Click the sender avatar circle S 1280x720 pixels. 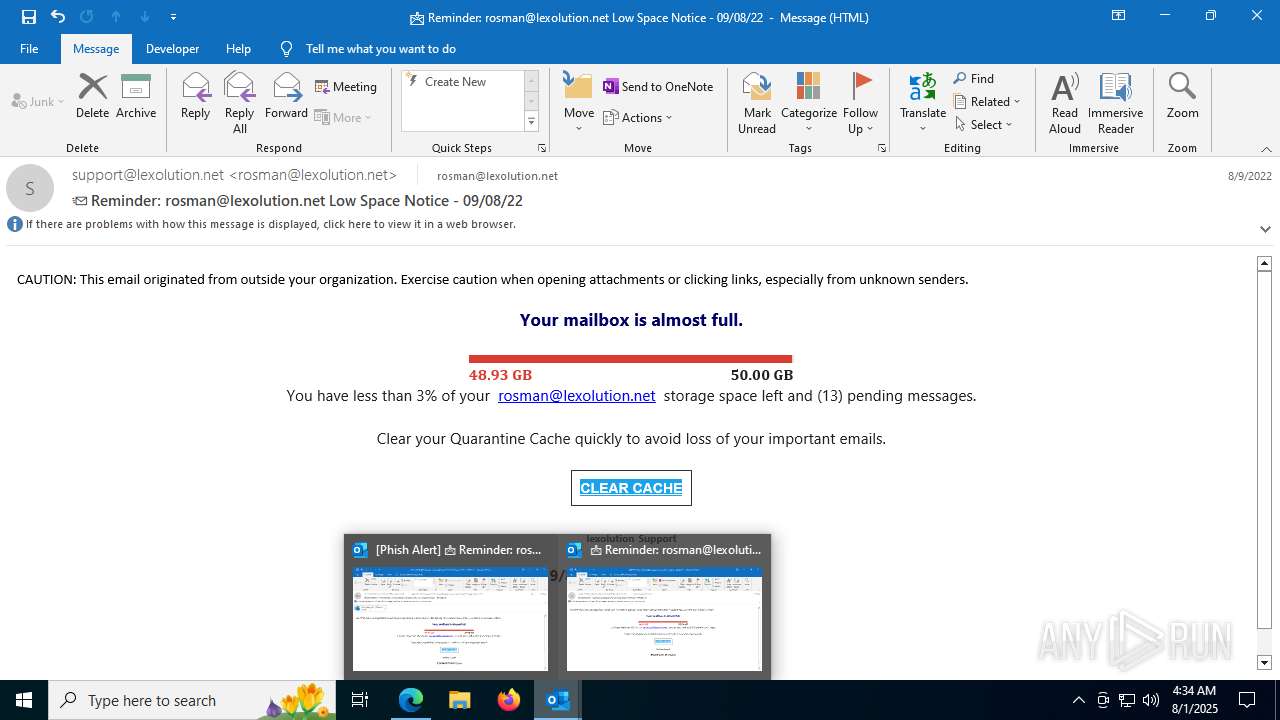(30, 188)
